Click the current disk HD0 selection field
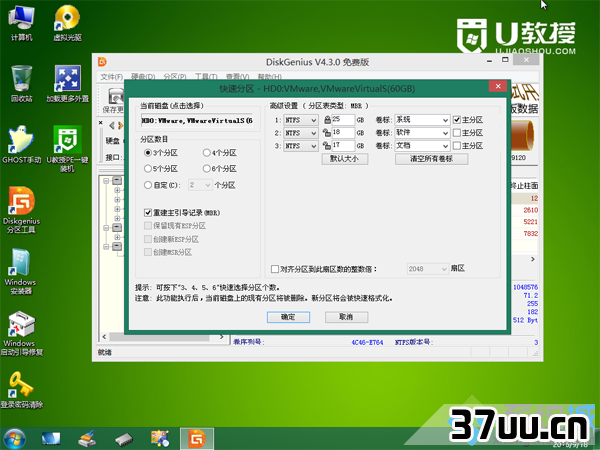This screenshot has height=450, width=600. point(199,121)
